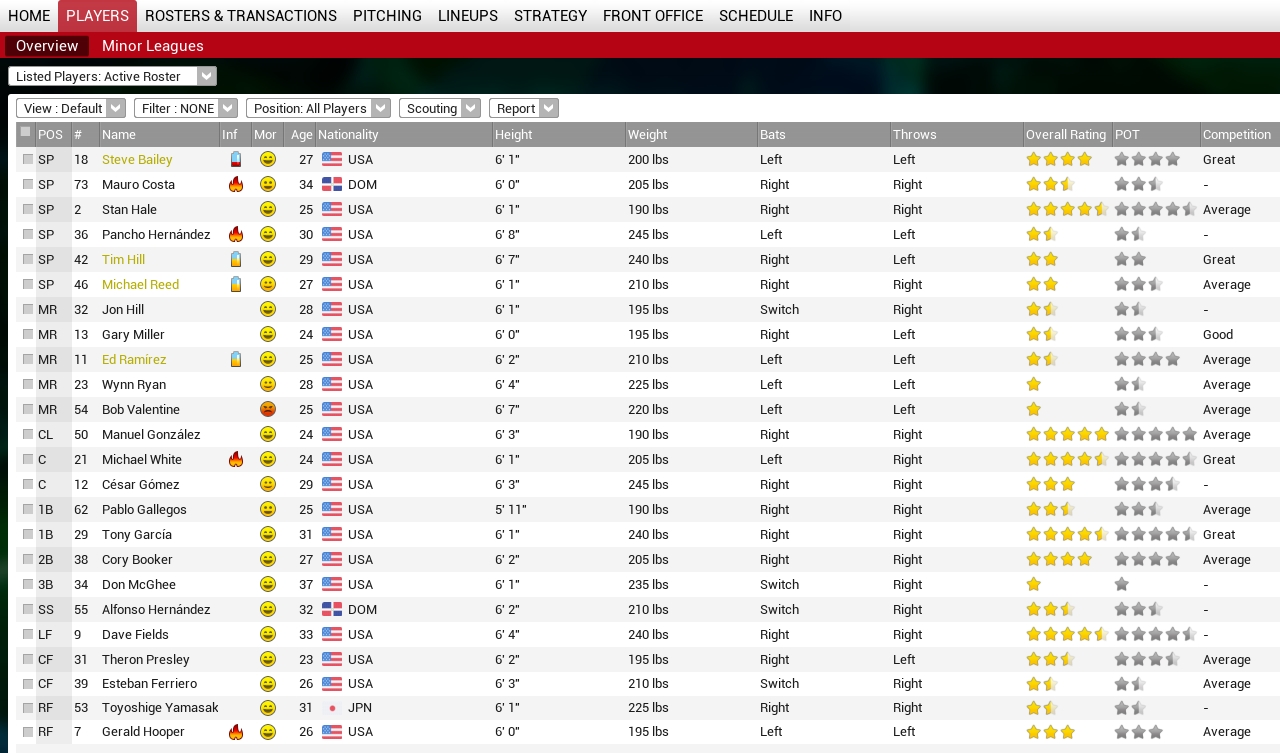Open the SCHEDULE menu

(x=756, y=16)
